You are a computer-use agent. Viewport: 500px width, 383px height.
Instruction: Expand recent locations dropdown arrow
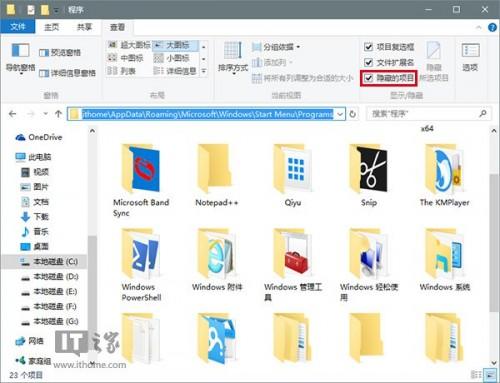point(45,114)
